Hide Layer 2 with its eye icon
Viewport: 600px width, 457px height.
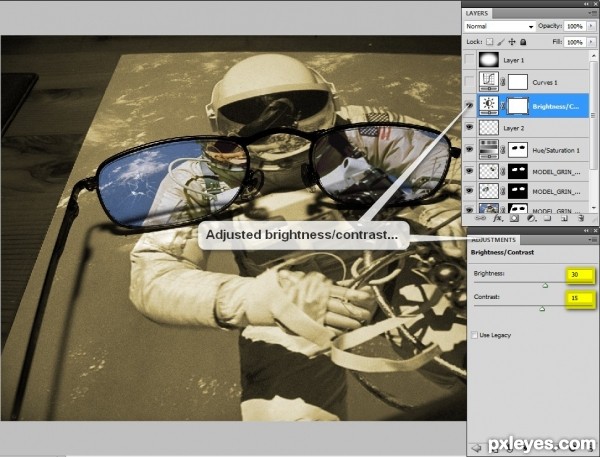click(470, 127)
